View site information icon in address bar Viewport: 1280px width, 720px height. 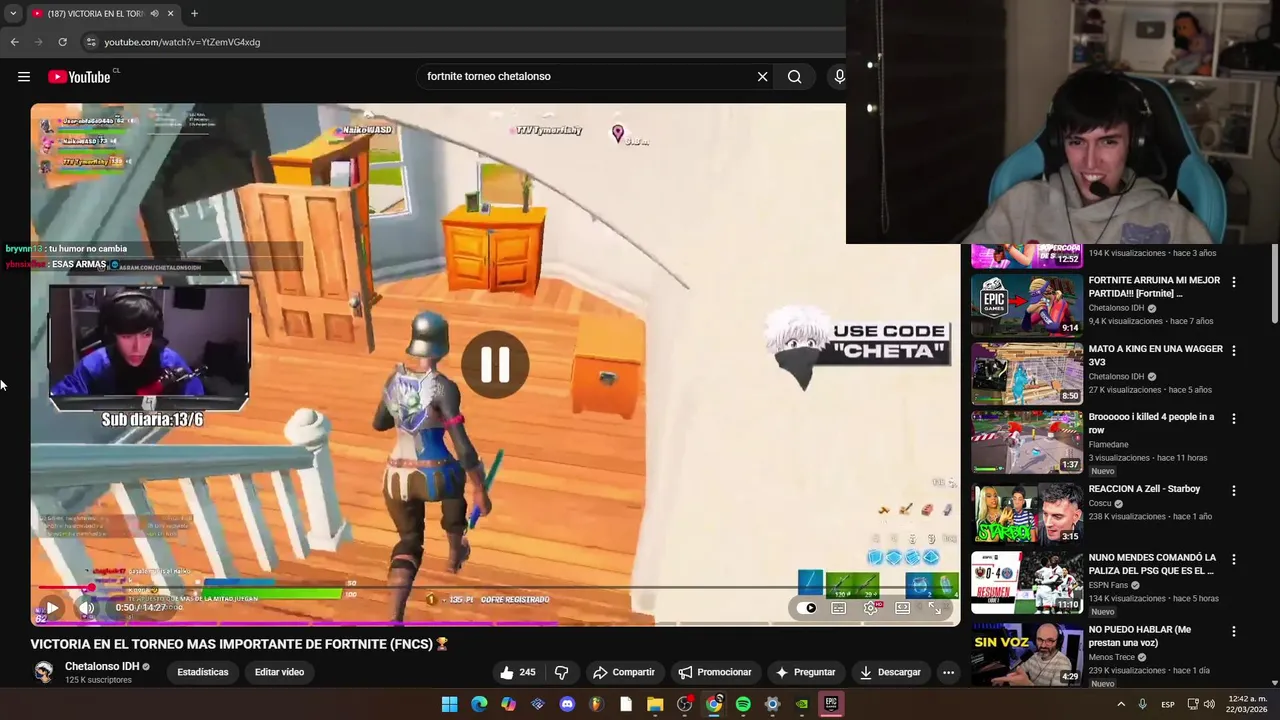(91, 42)
